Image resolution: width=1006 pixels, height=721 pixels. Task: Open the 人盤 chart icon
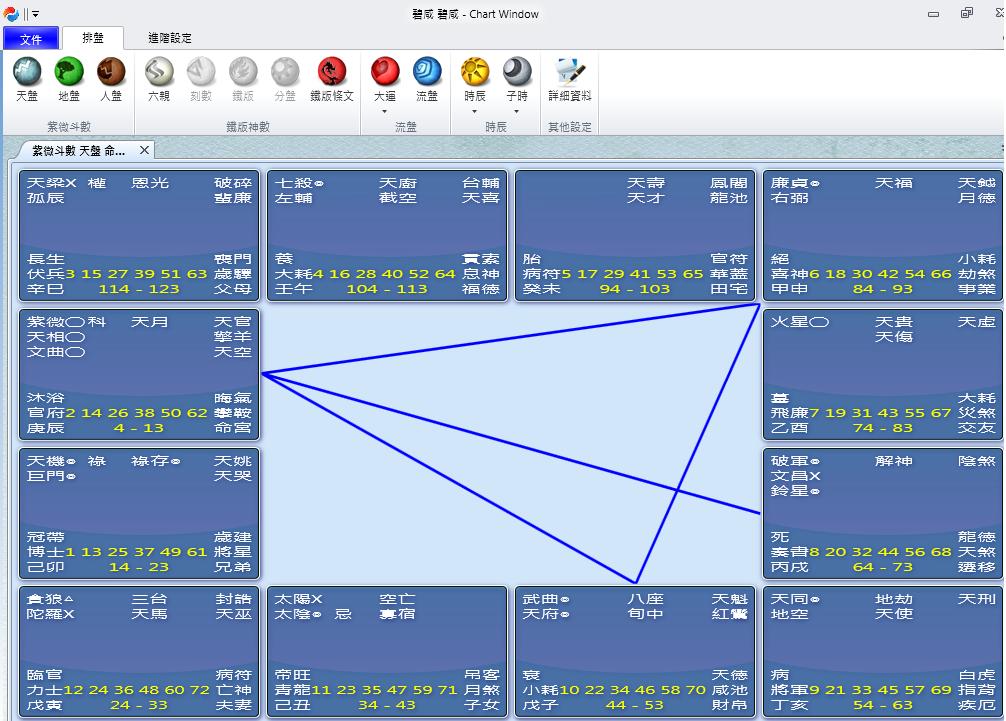111,79
